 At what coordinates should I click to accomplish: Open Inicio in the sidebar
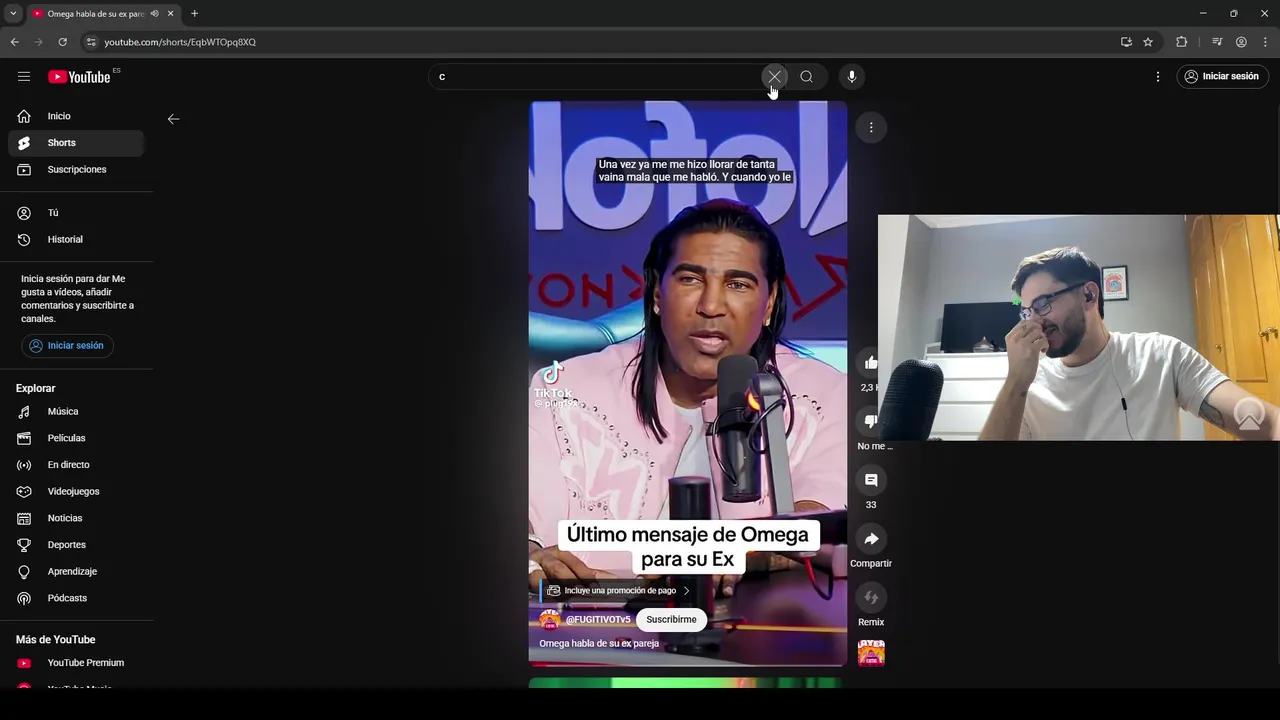pyautogui.click(x=76, y=116)
